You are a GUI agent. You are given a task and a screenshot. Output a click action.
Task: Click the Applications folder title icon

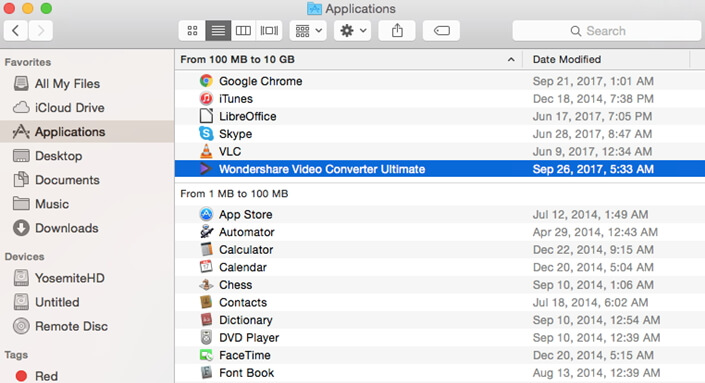314,8
